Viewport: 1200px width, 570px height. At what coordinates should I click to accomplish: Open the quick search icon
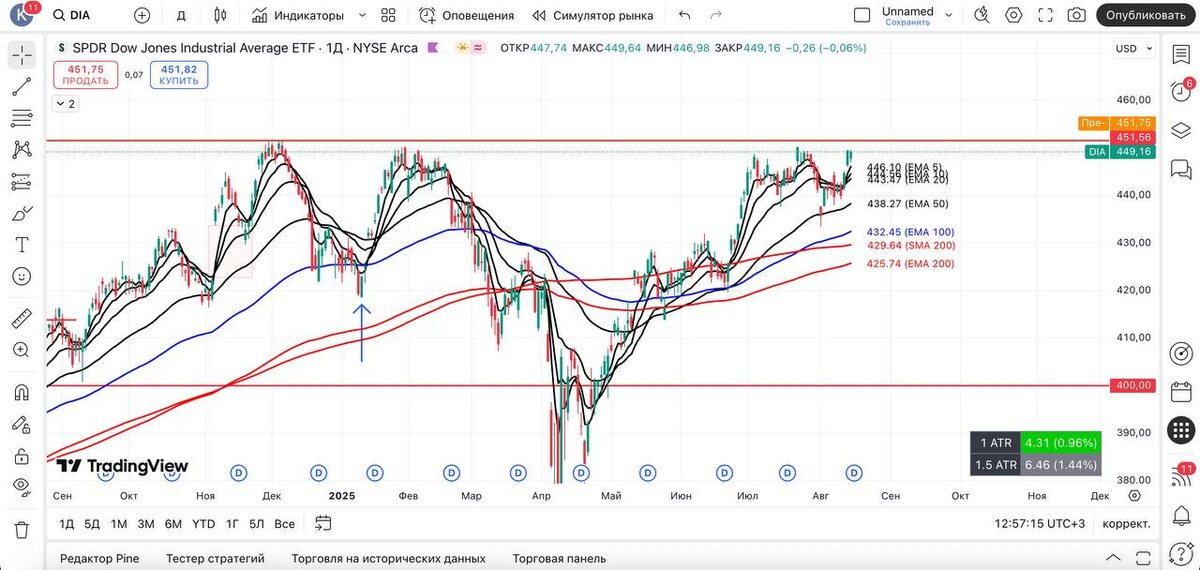(x=982, y=15)
